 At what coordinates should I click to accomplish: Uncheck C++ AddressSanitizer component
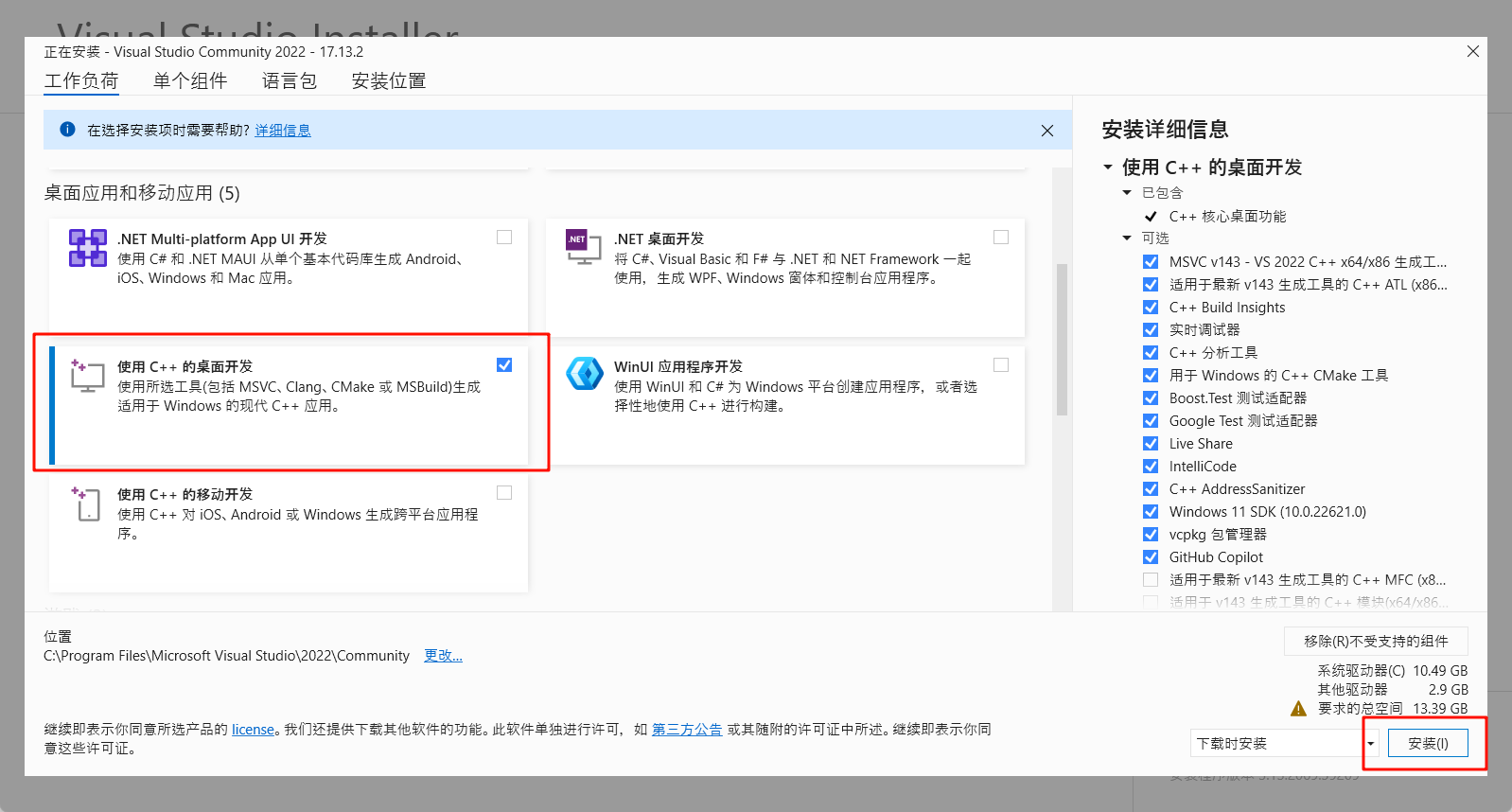click(x=1151, y=489)
